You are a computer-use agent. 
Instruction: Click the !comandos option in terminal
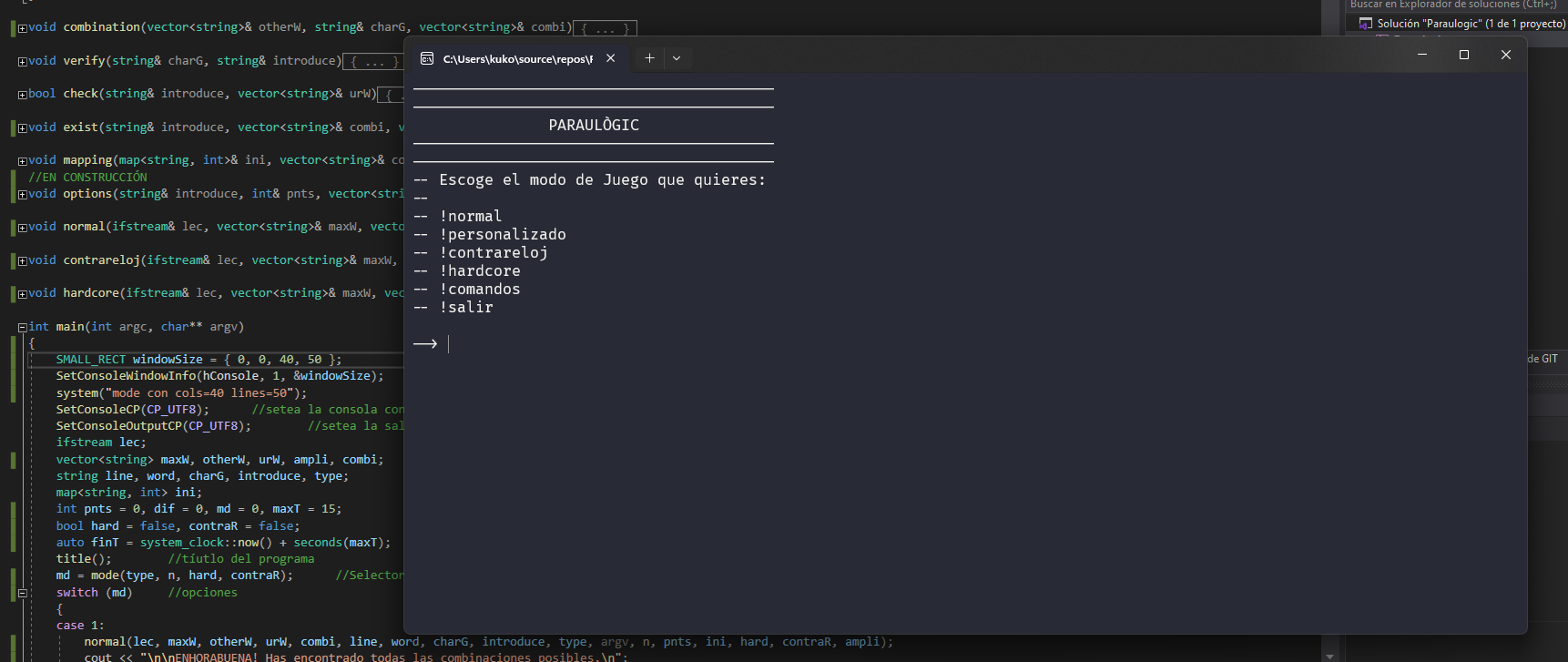[480, 290]
